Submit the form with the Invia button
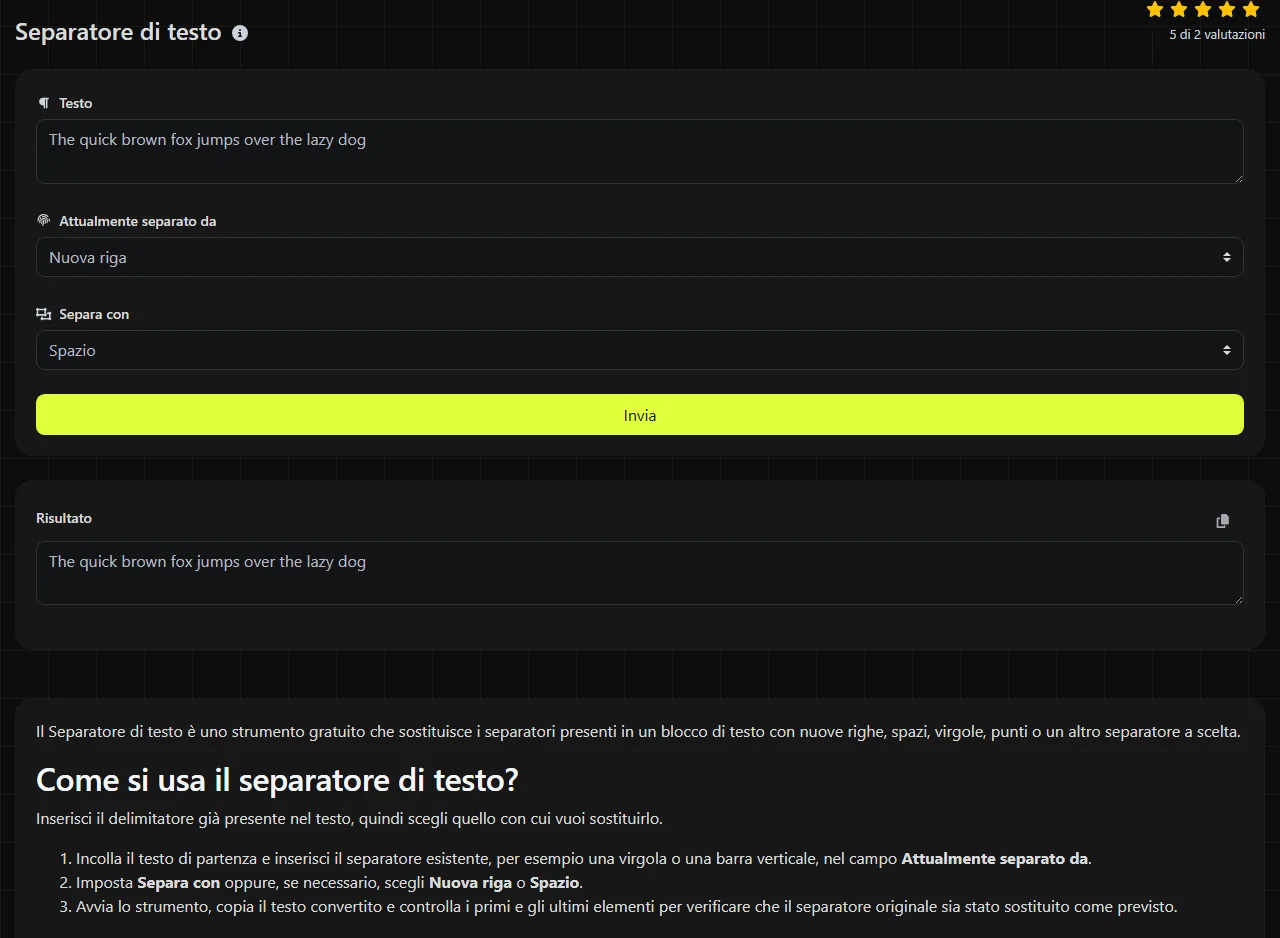 click(x=640, y=415)
